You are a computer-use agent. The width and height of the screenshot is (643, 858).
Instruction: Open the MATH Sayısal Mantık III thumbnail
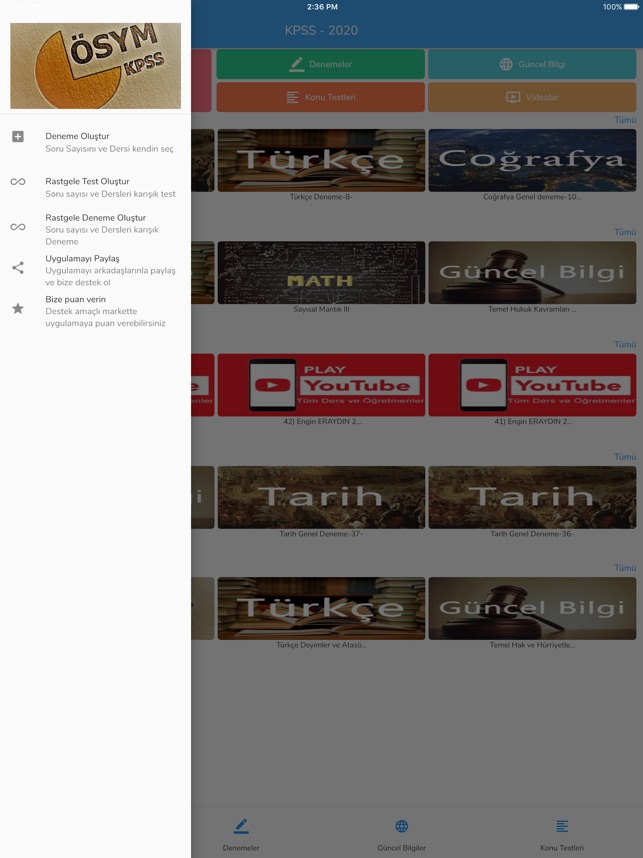pos(321,273)
